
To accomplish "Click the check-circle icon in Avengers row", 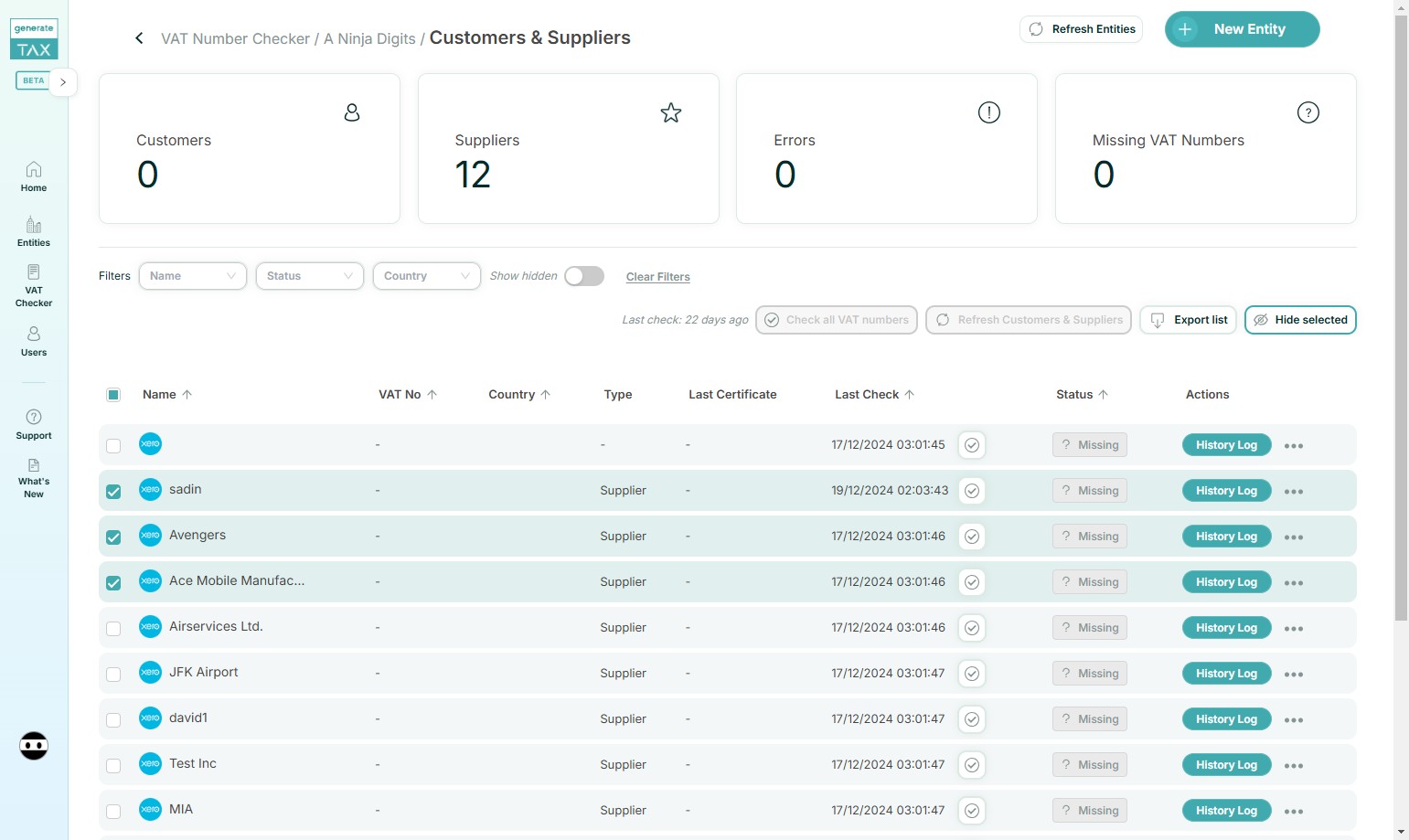I will pos(972,537).
